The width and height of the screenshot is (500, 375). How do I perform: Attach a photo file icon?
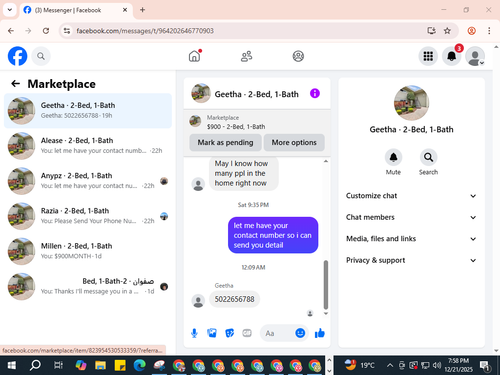pos(212,333)
